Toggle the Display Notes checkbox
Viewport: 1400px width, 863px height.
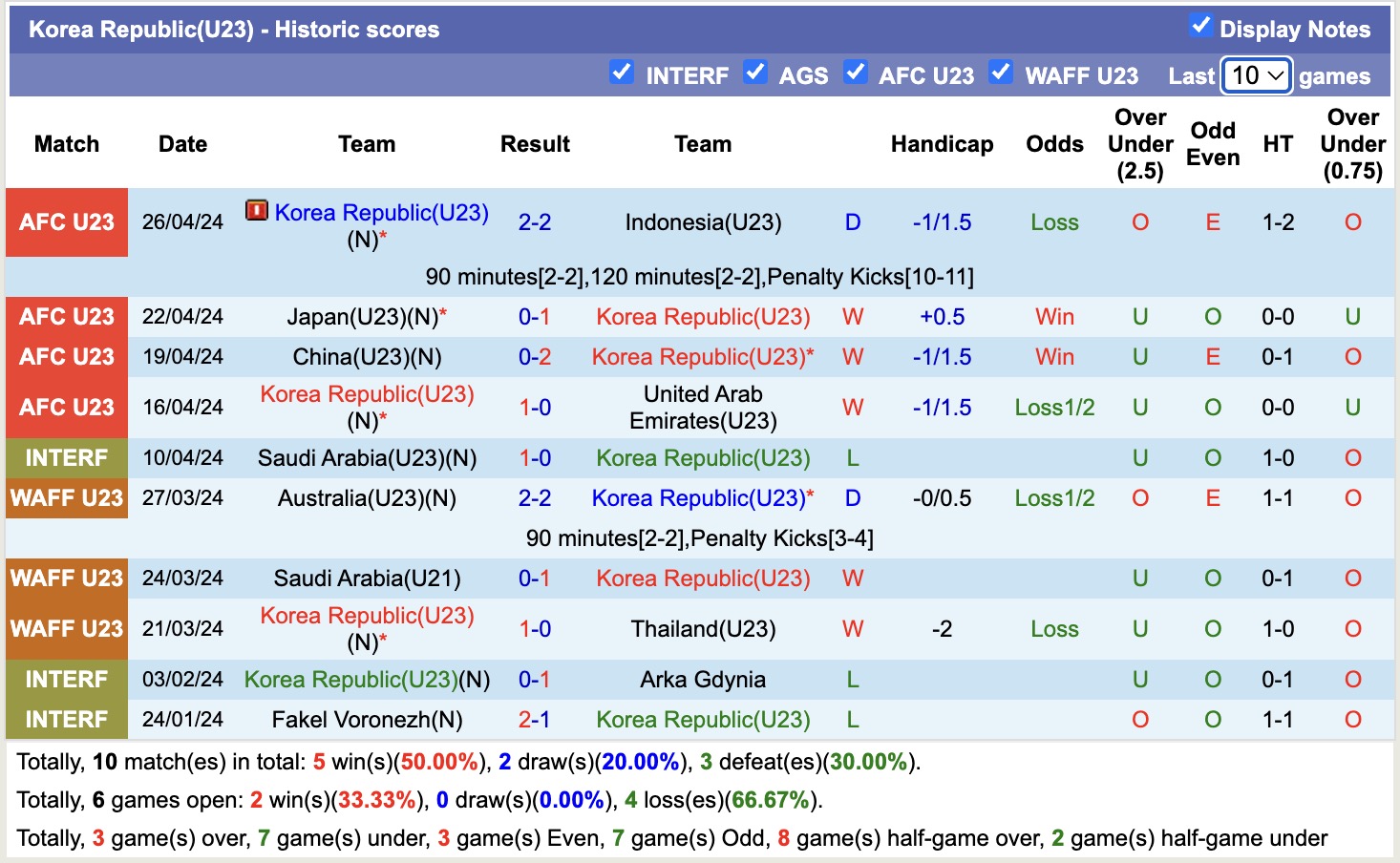coord(1200,26)
